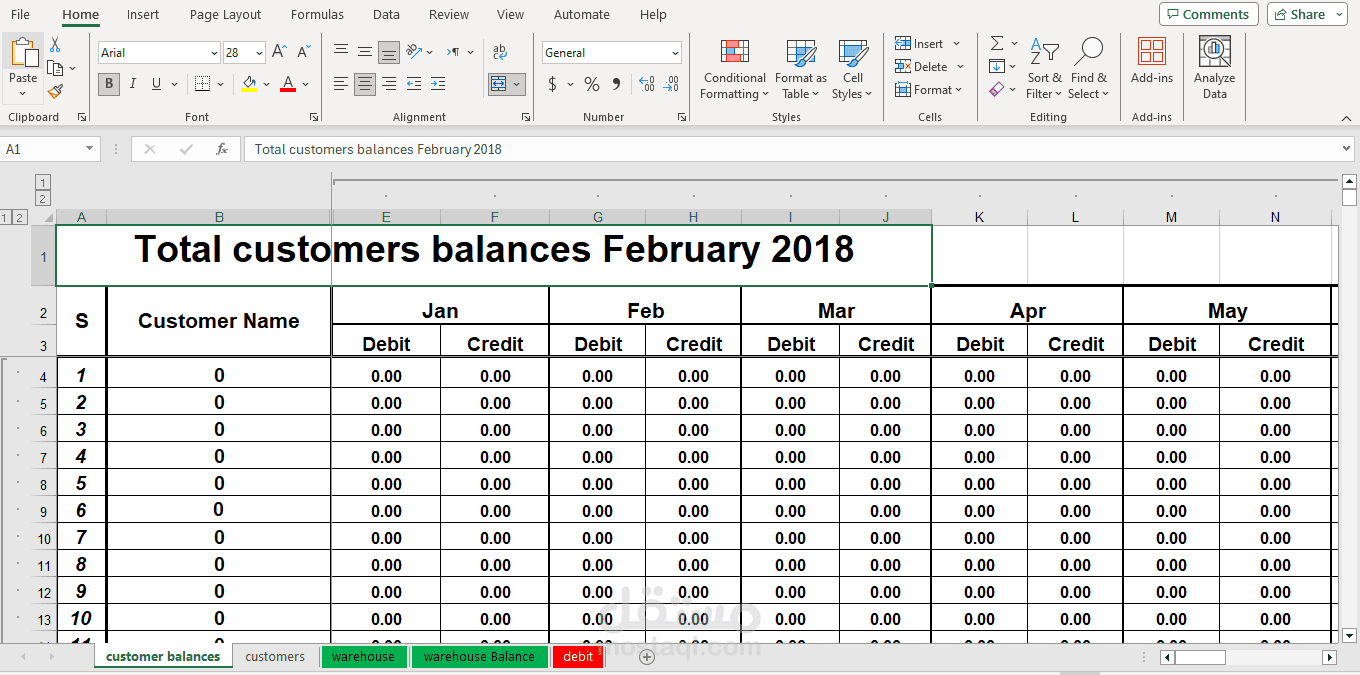Select the Format as Table tool

coord(799,68)
